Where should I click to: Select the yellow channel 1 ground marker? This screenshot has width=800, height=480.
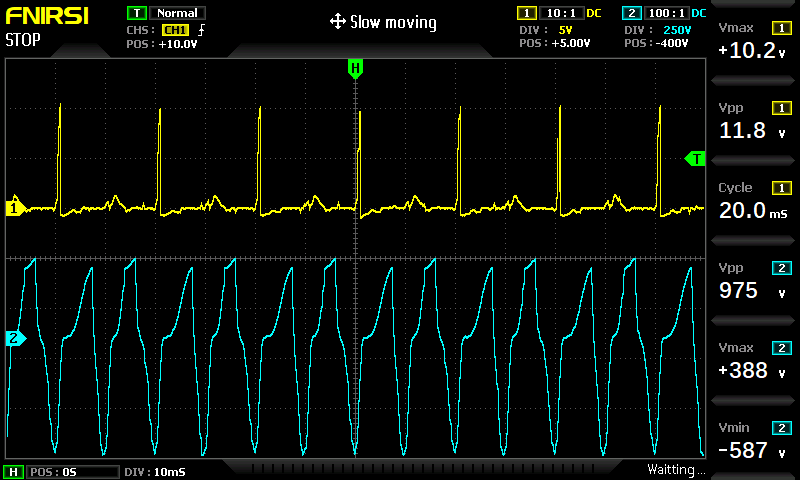tap(14, 208)
